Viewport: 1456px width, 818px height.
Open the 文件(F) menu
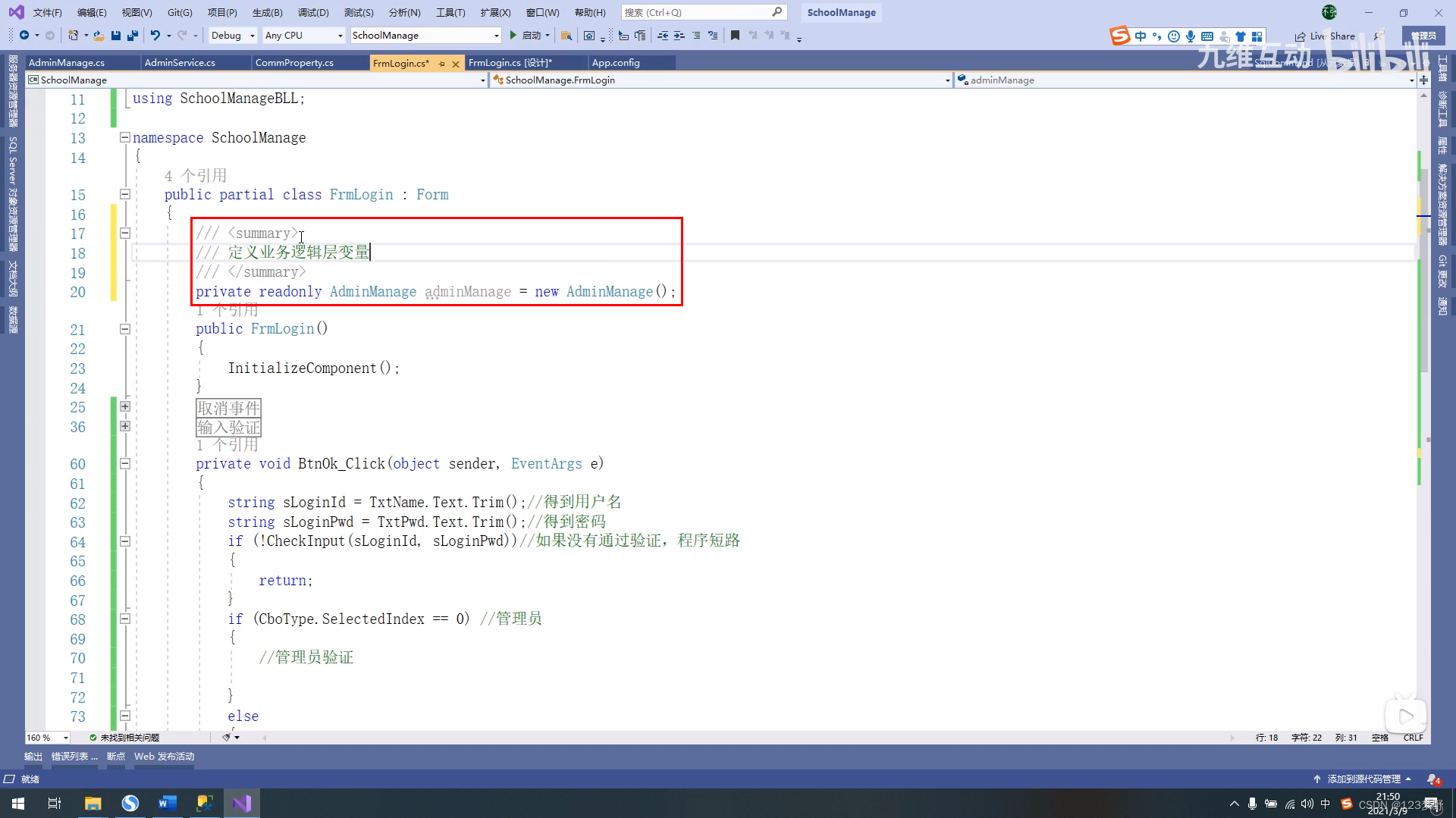coord(47,12)
